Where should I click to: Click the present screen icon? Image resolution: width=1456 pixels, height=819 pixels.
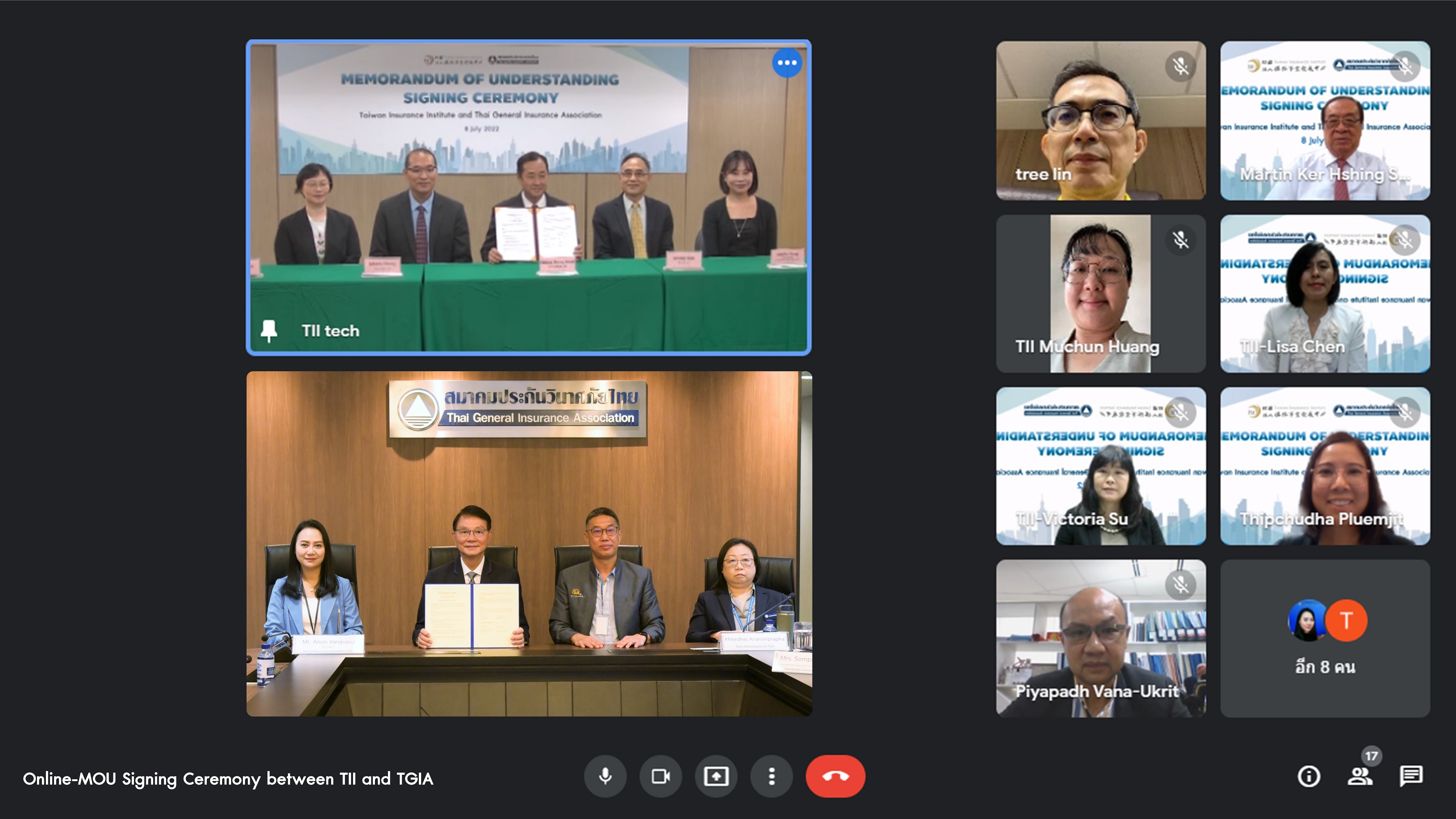click(715, 776)
